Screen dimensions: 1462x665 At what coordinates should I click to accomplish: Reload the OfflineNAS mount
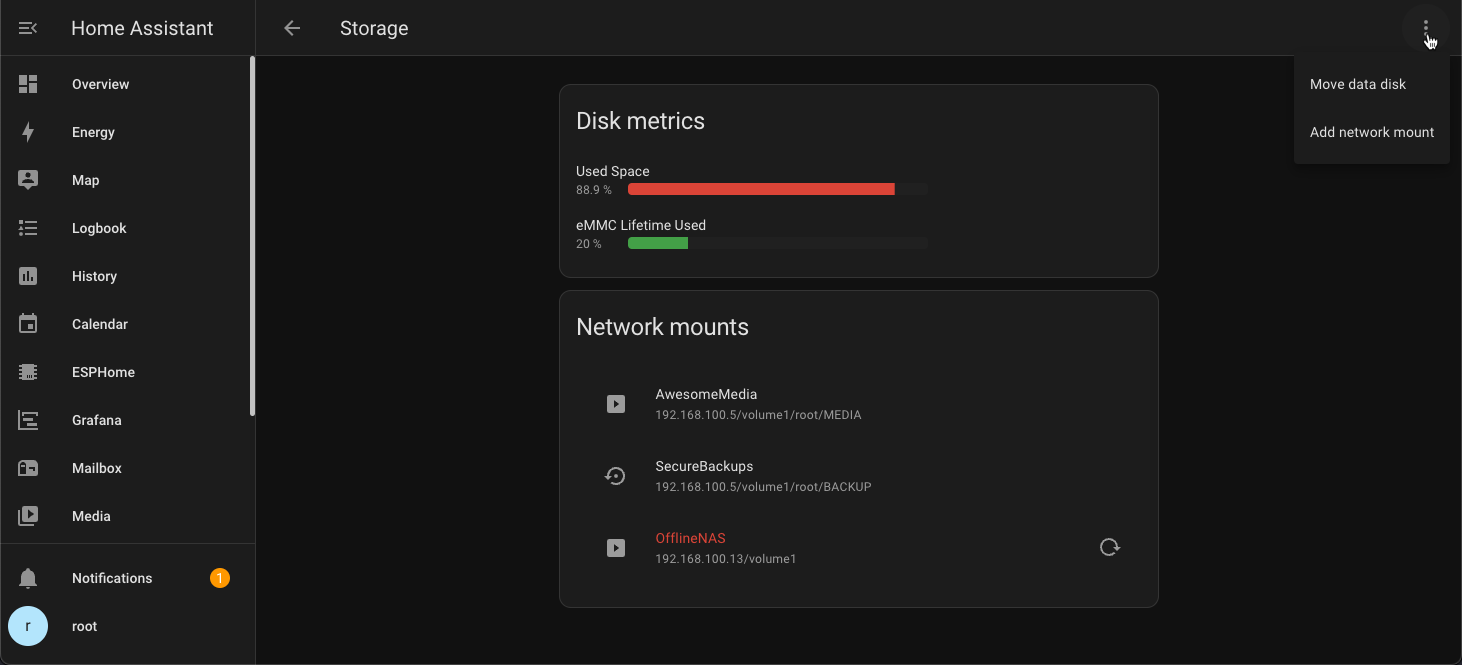[1109, 547]
